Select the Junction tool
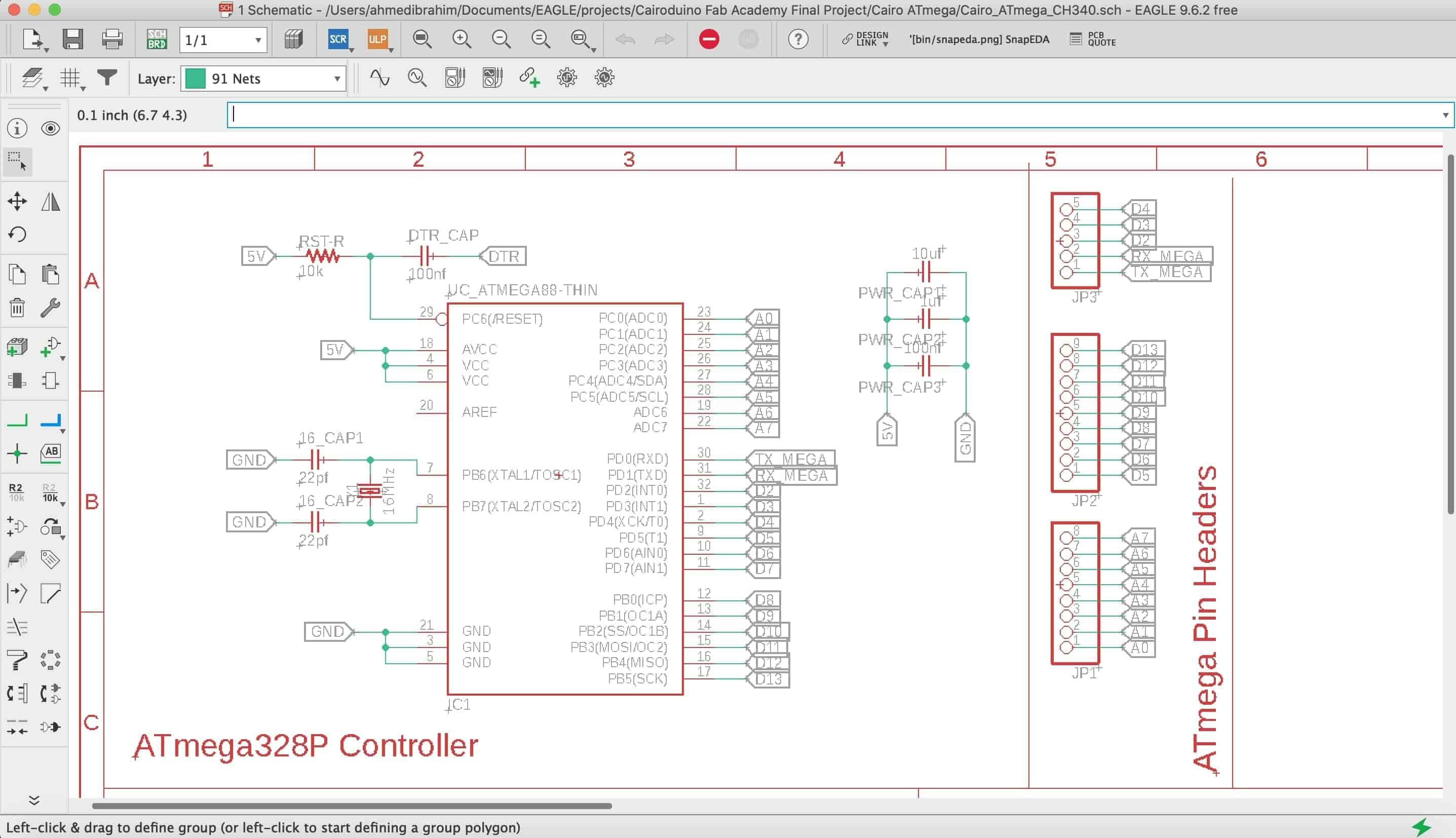Viewport: 1456px width, 838px height. tap(17, 453)
